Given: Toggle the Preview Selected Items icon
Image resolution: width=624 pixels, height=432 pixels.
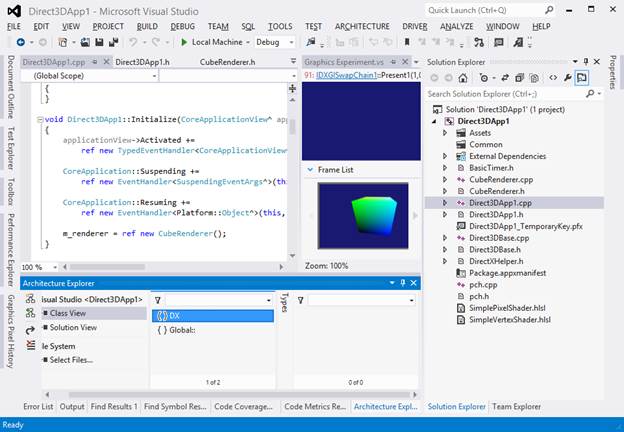Looking at the screenshot, I should 582,78.
